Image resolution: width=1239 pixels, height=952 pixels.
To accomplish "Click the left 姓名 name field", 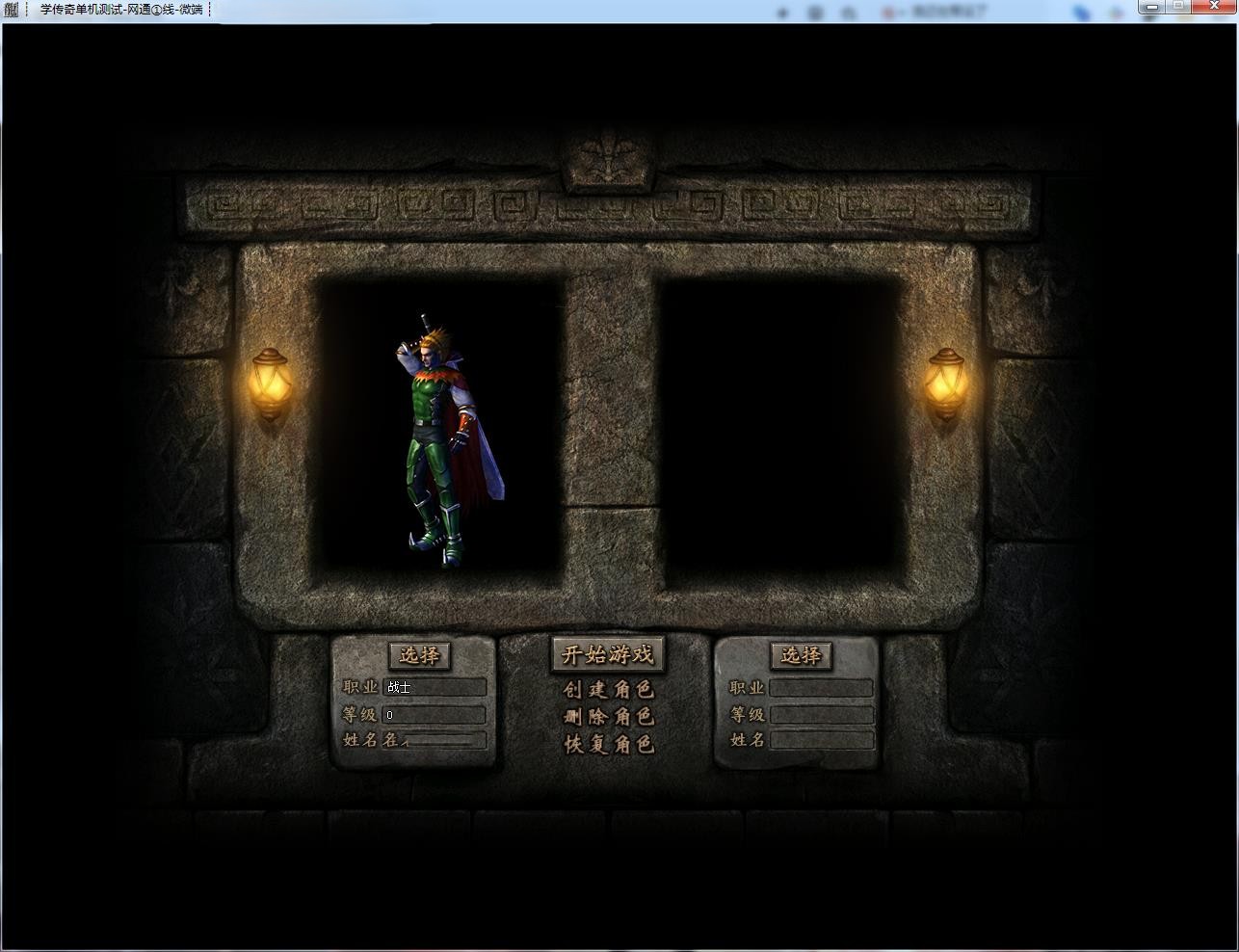I will pos(435,741).
